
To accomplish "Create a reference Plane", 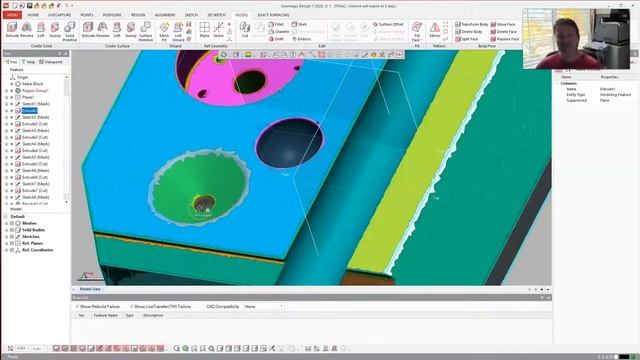I will click(x=204, y=30).
